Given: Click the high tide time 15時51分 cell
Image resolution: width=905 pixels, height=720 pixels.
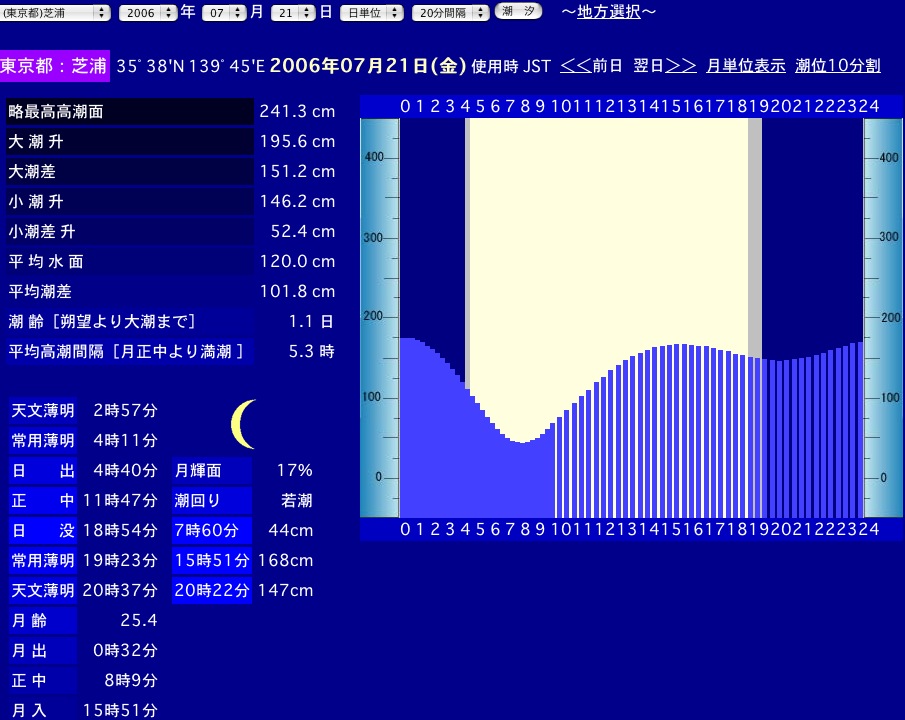Looking at the screenshot, I should [x=212, y=561].
